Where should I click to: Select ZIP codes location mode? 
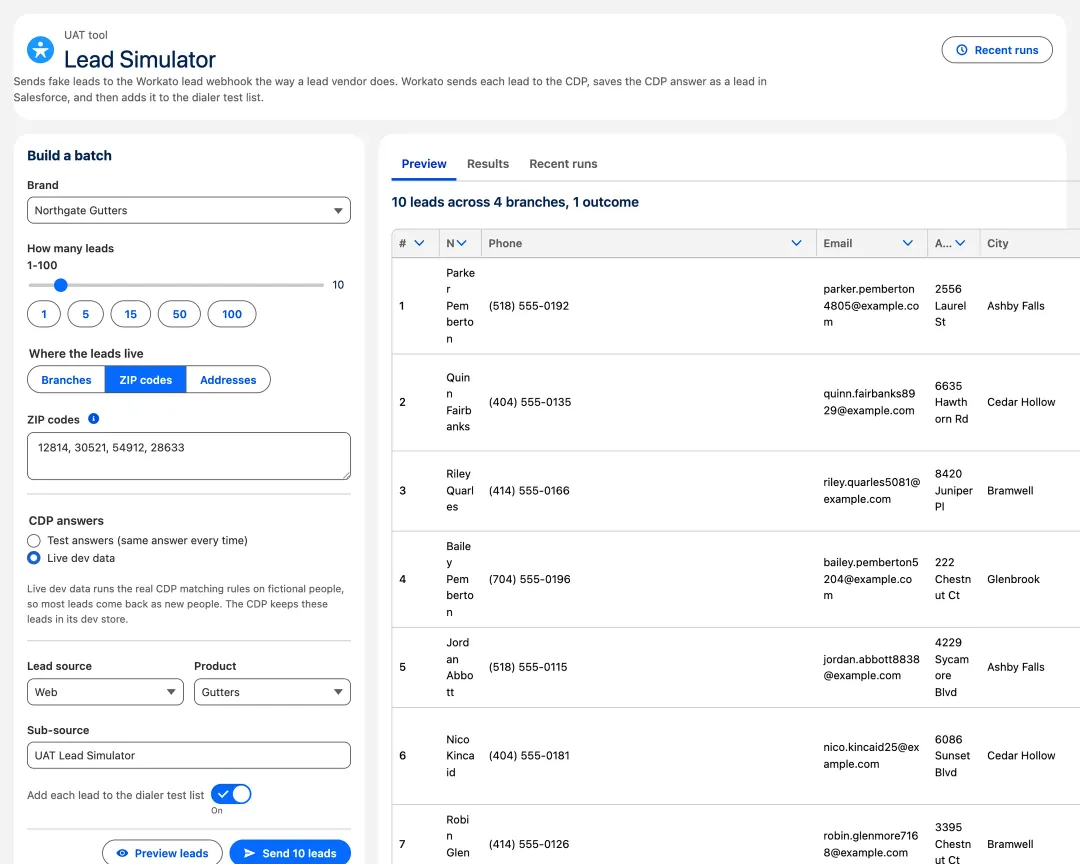145,380
